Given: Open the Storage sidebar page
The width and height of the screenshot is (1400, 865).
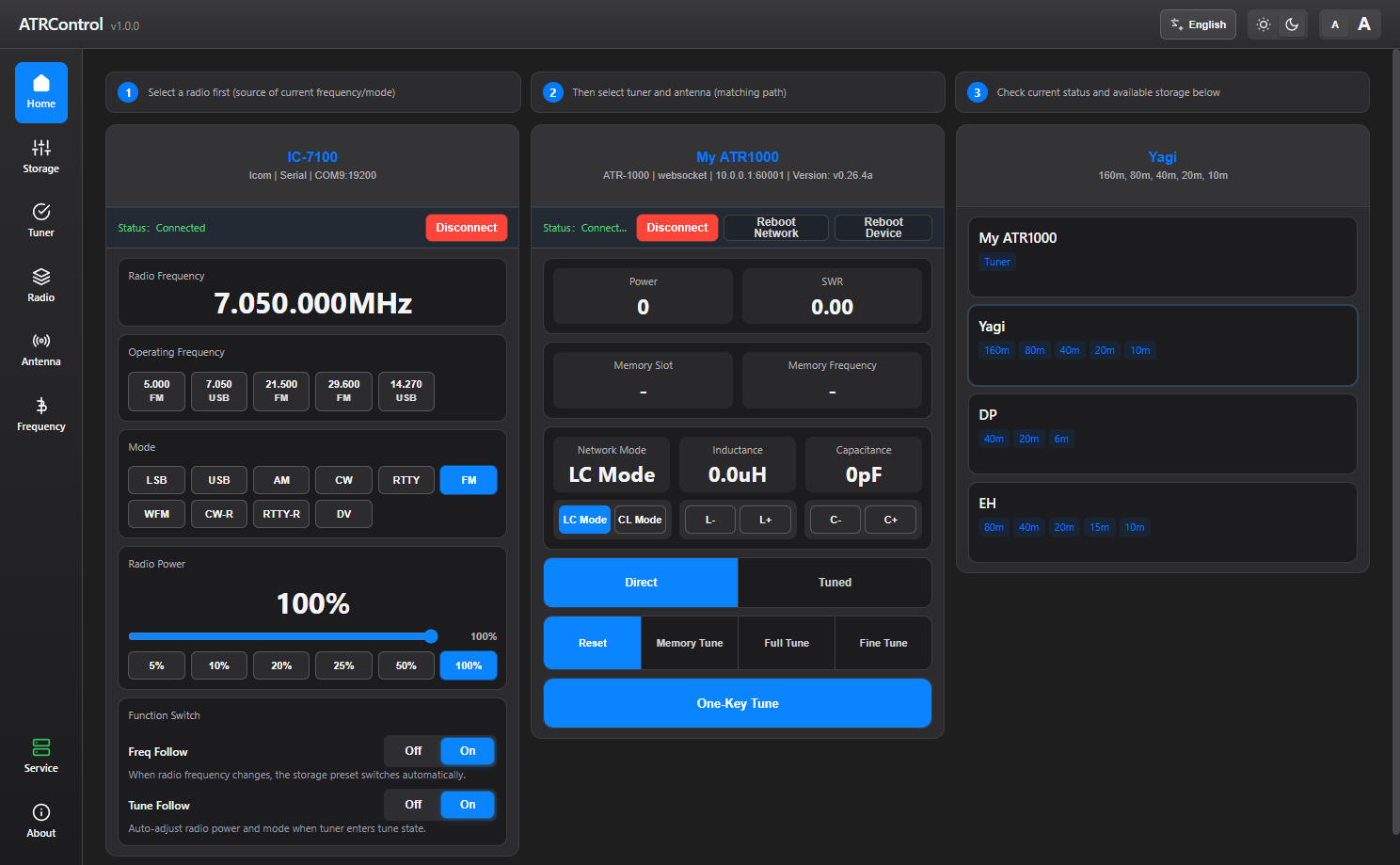Looking at the screenshot, I should point(41,157).
